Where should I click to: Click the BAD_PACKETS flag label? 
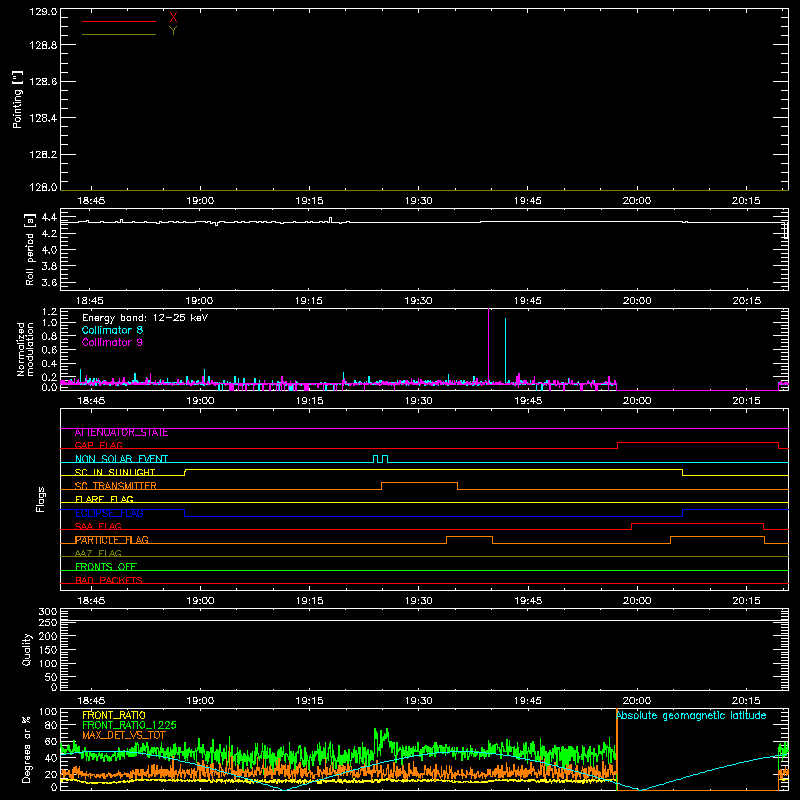pyautogui.click(x=109, y=581)
